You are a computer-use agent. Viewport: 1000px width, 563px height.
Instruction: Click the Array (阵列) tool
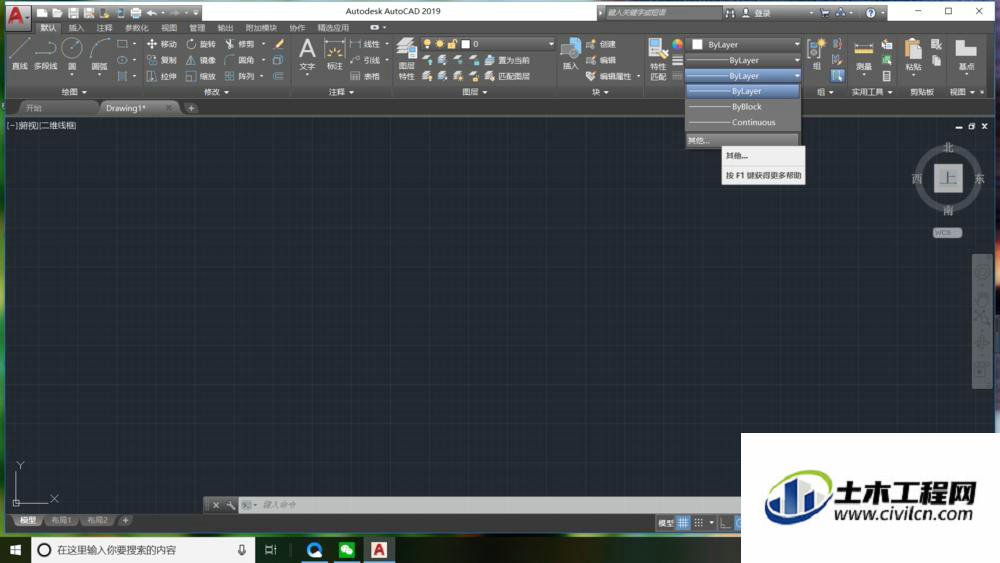[240, 76]
